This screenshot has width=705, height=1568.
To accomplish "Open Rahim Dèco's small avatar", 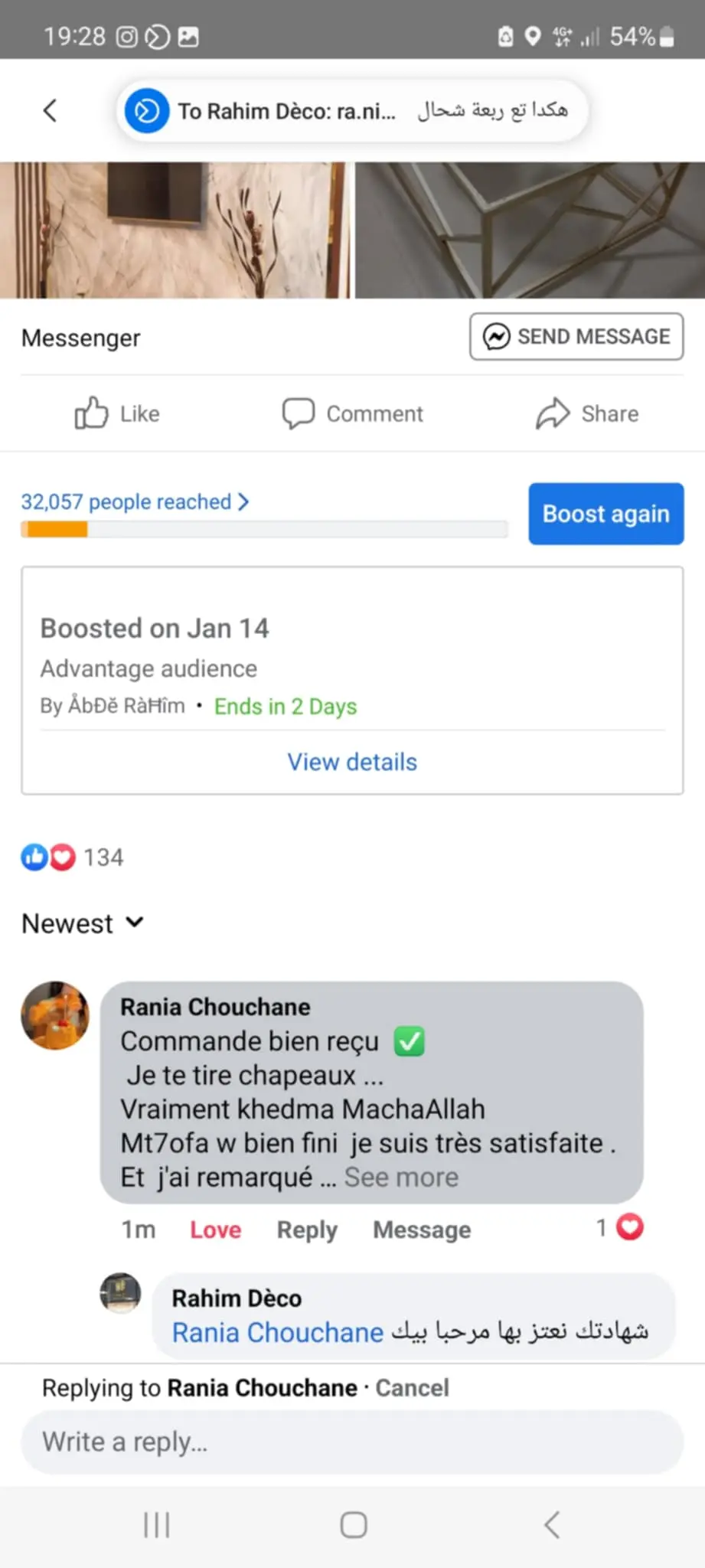I will [x=120, y=1292].
